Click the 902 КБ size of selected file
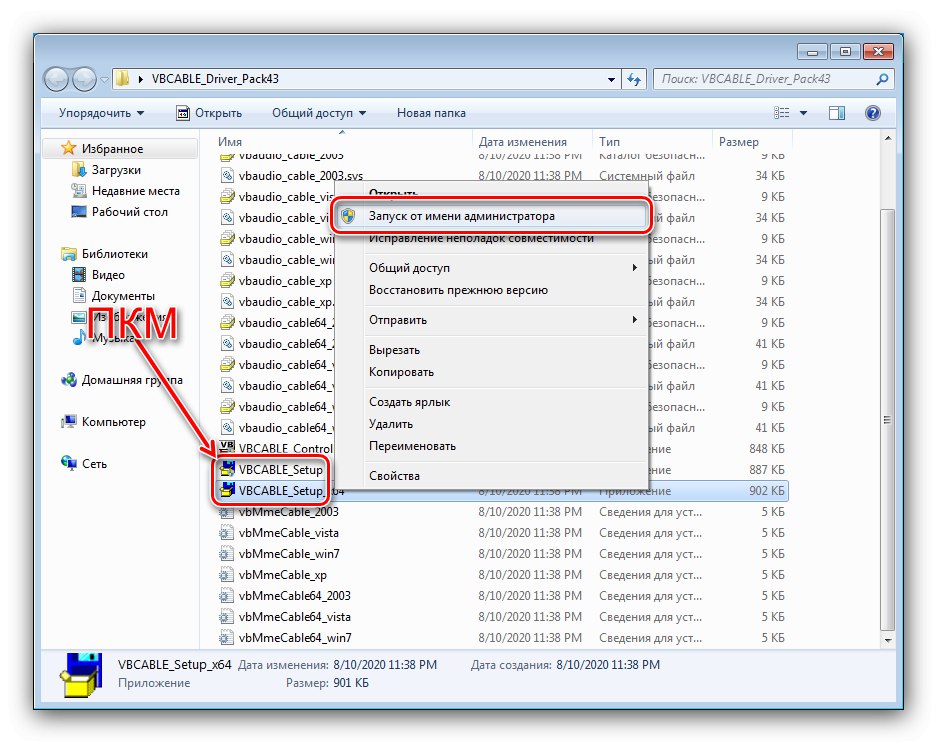Screen dimensions: 937x743 [767, 491]
